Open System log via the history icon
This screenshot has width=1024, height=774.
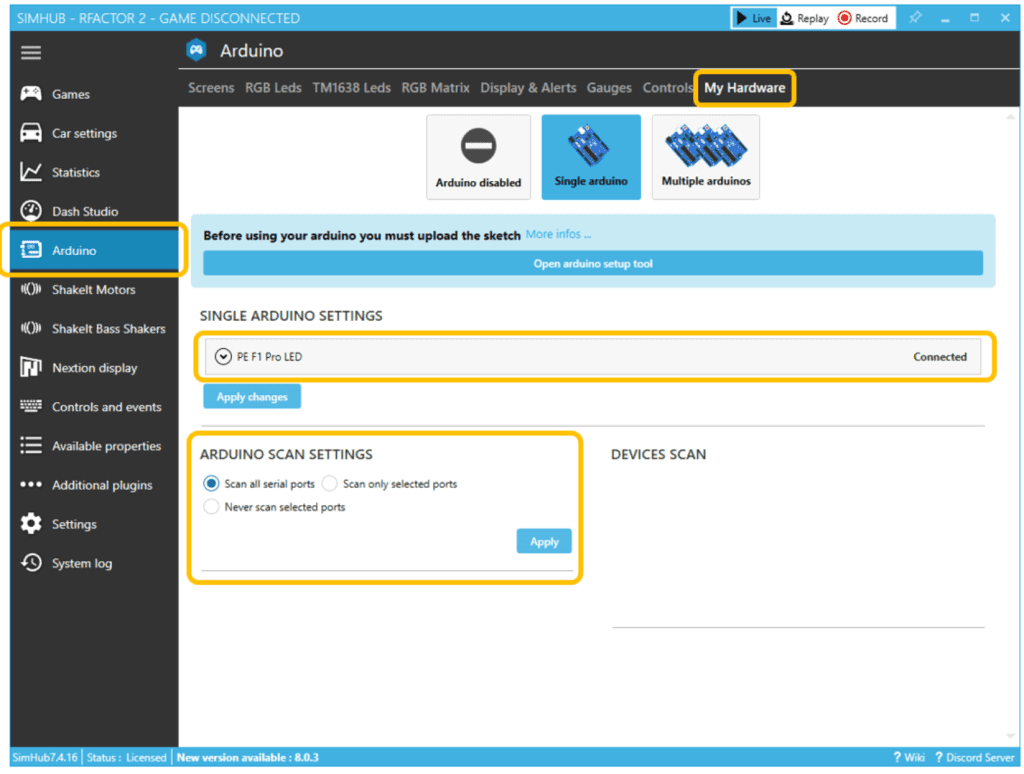coord(31,563)
